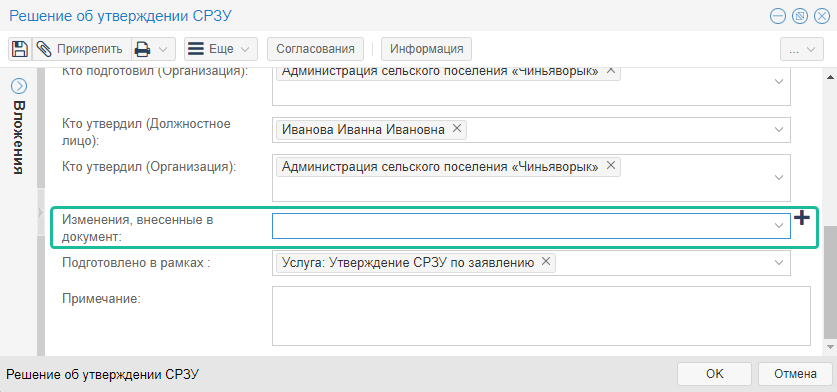This screenshot has height=392, width=837.
Task: Remove the Иванова Иванна Ивановна tag
Action: (456, 129)
